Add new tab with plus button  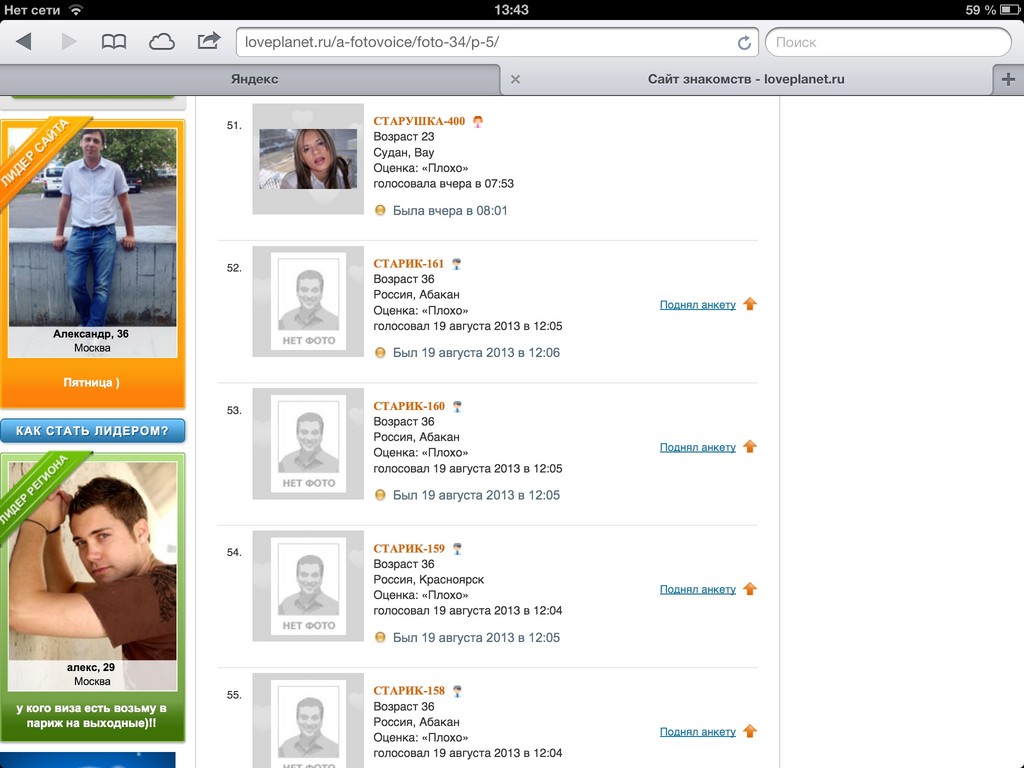click(x=1008, y=79)
